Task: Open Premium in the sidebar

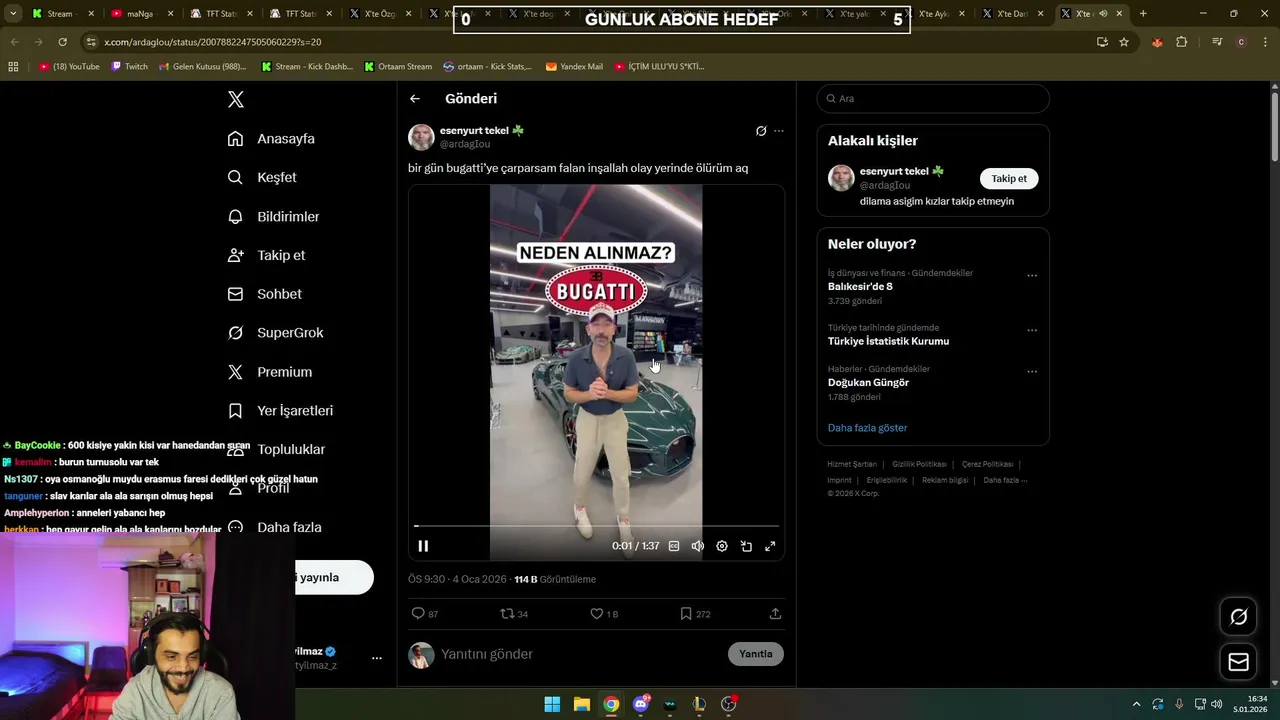Action: click(269, 372)
